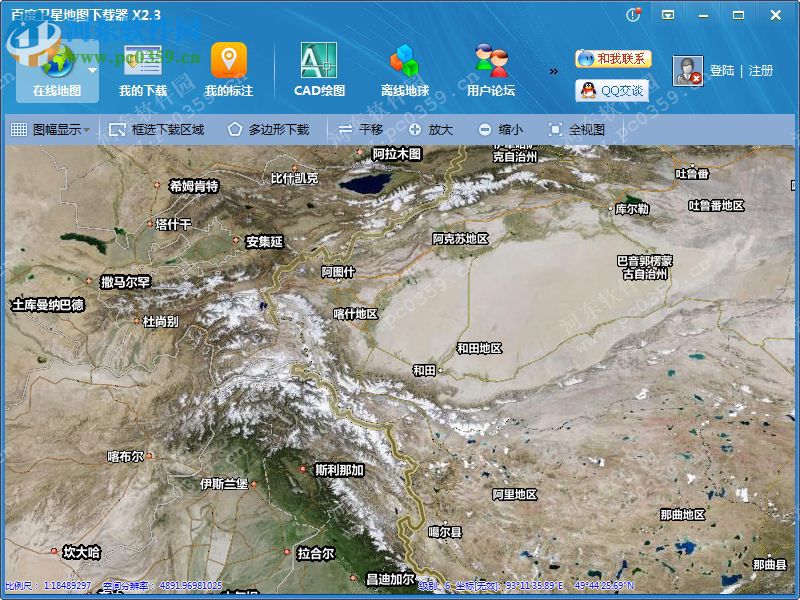Image resolution: width=800 pixels, height=600 pixels.
Task: Click the 比什凯克 city label
Action: pyautogui.click(x=294, y=178)
